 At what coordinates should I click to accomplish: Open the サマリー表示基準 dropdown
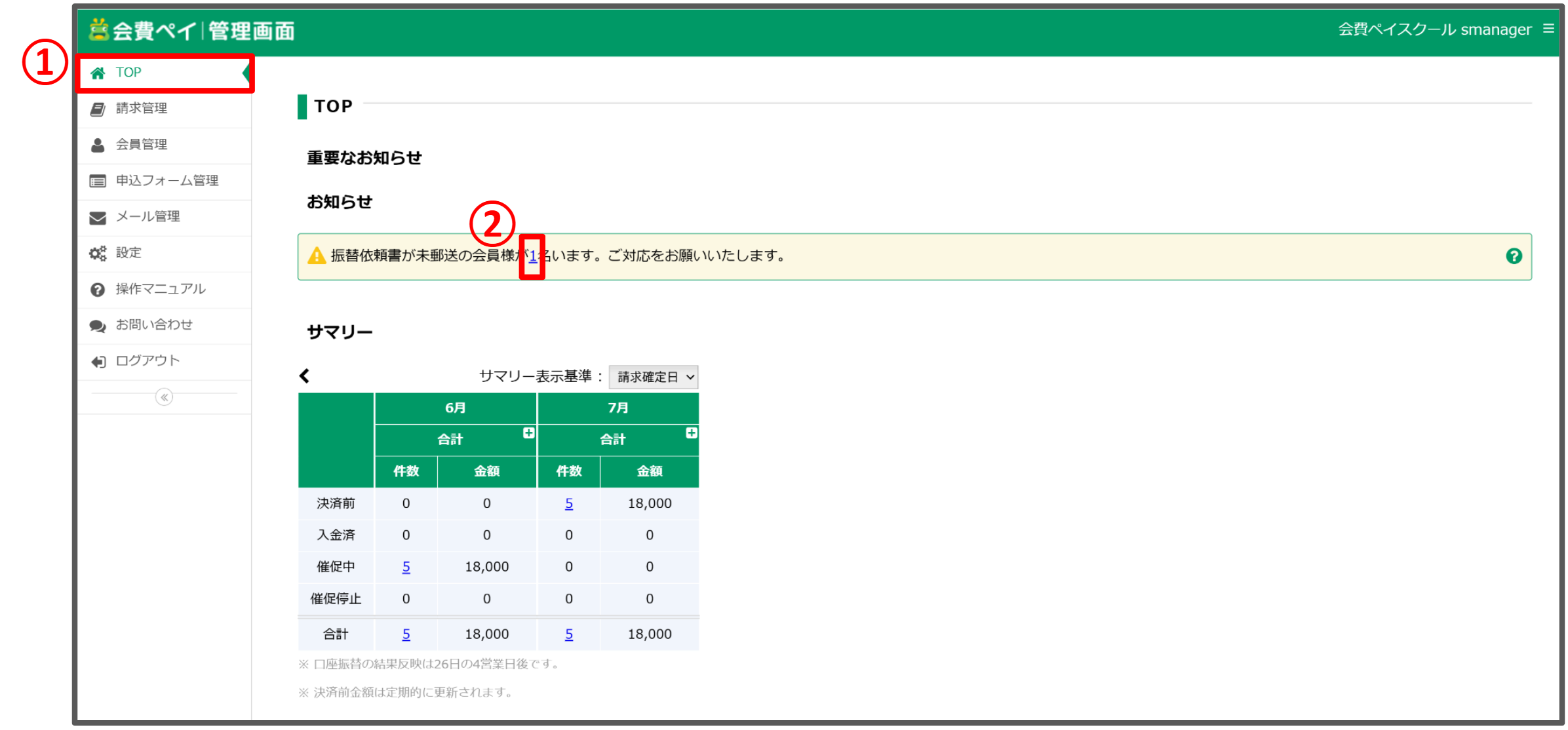[653, 377]
